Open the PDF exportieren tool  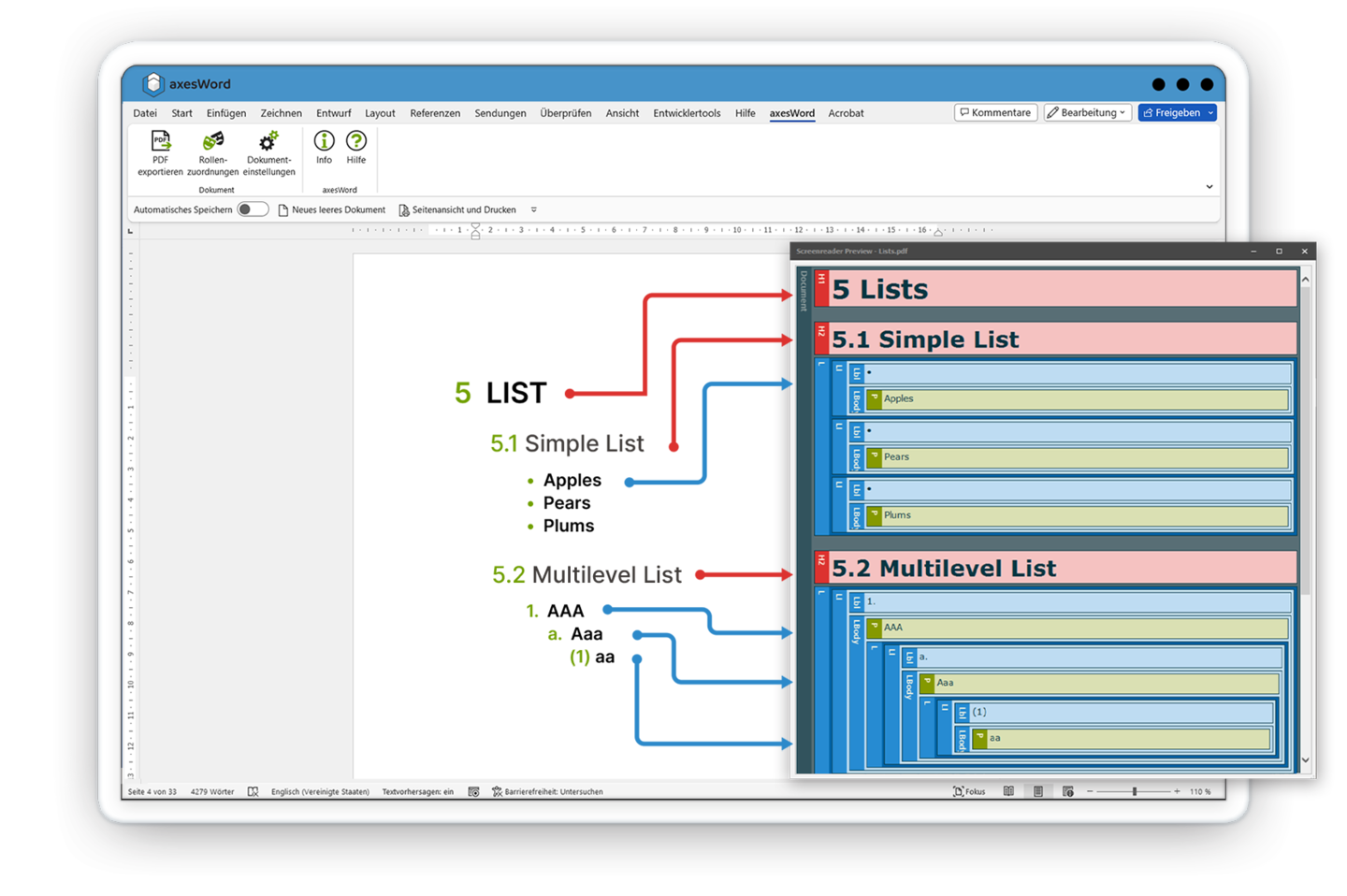pyautogui.click(x=159, y=152)
